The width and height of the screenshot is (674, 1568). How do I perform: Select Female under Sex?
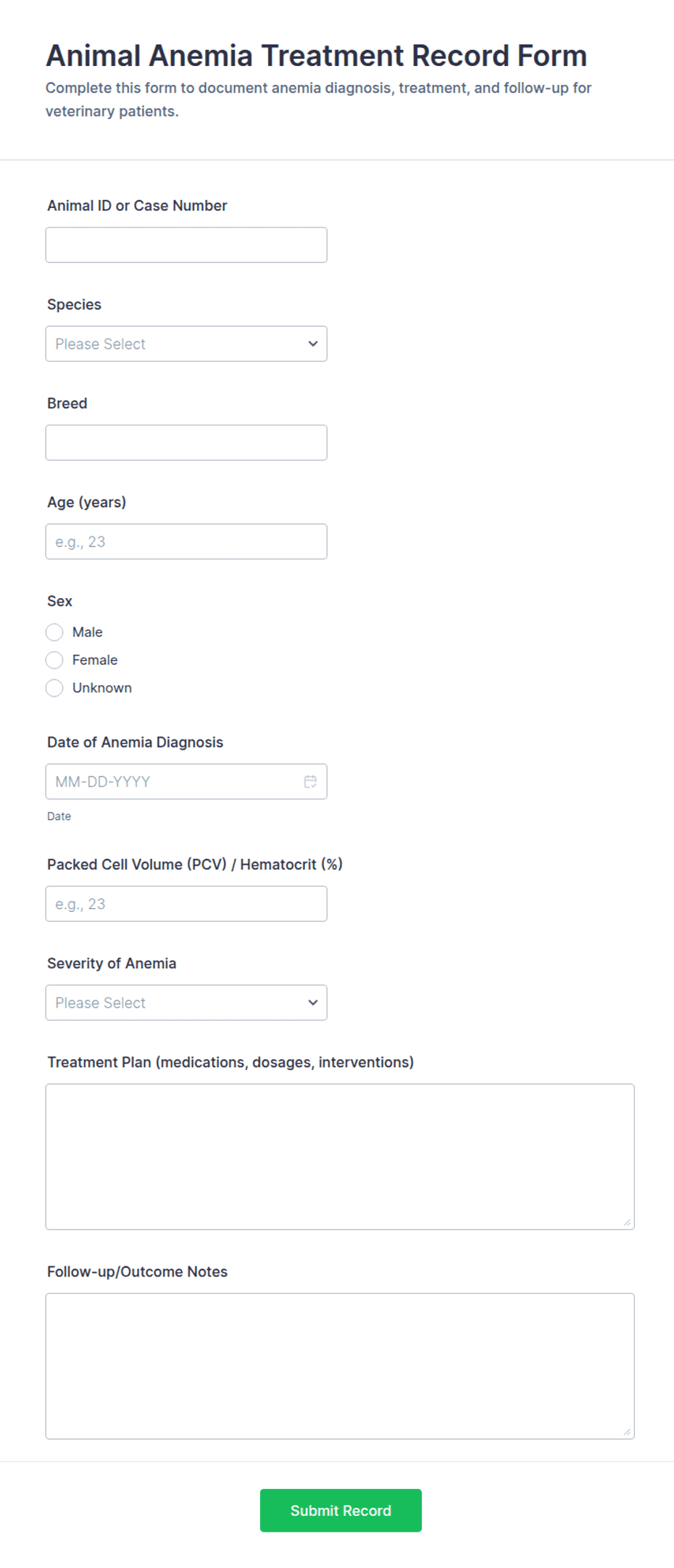(54, 660)
